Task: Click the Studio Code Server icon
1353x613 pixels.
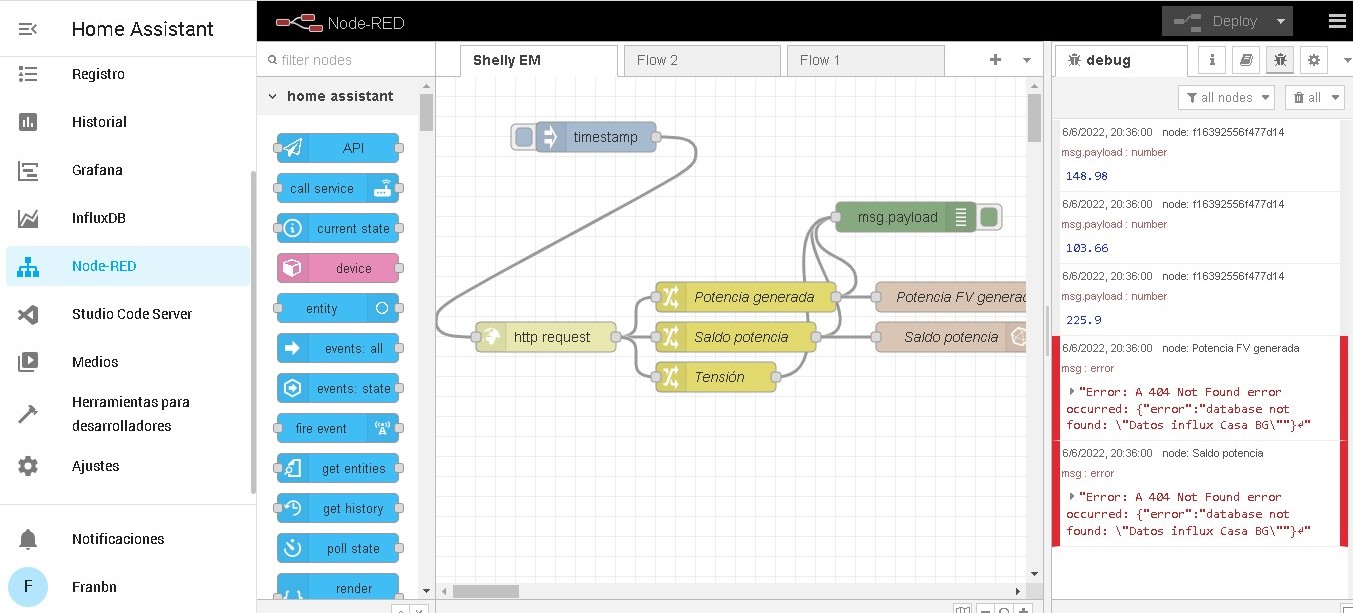Action: [x=28, y=314]
